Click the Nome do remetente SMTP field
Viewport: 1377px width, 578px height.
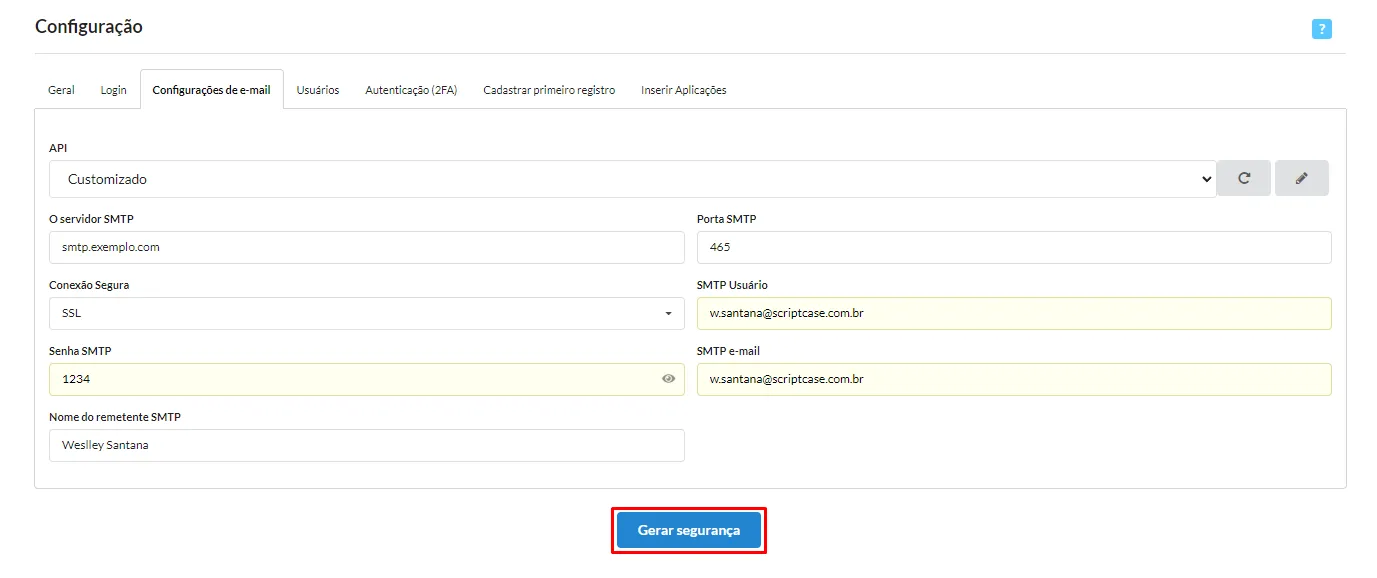(x=367, y=445)
